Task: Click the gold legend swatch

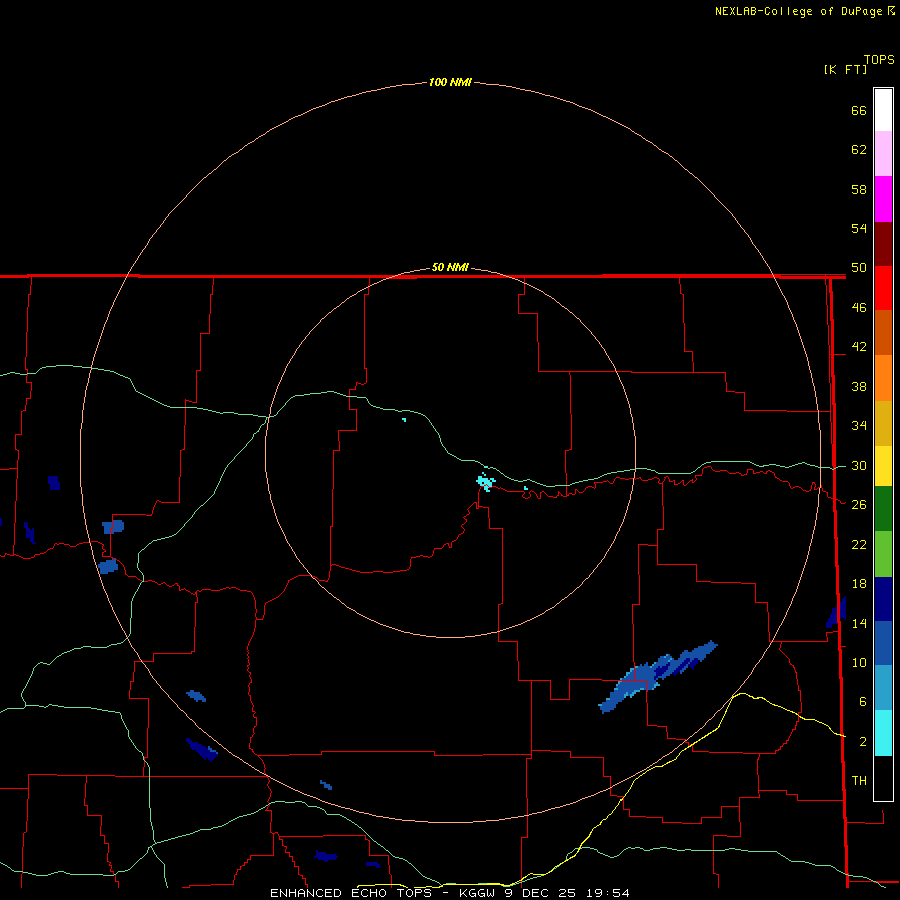Action: pos(883,423)
